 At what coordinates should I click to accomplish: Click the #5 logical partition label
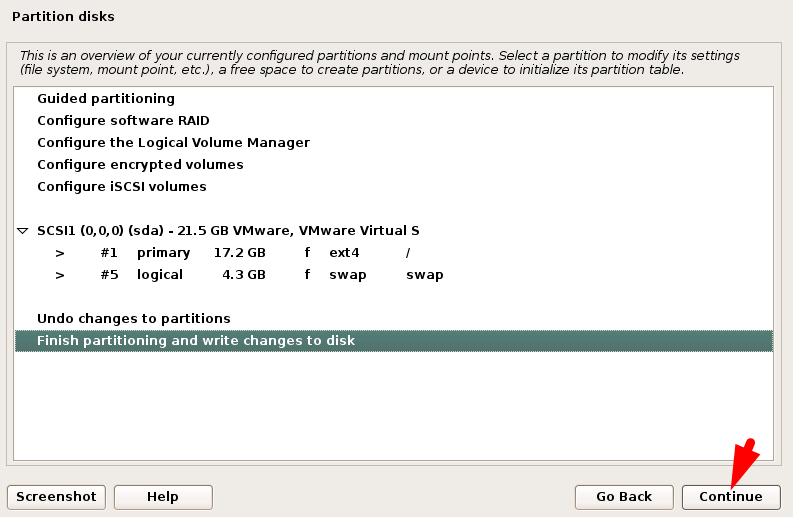point(142,274)
